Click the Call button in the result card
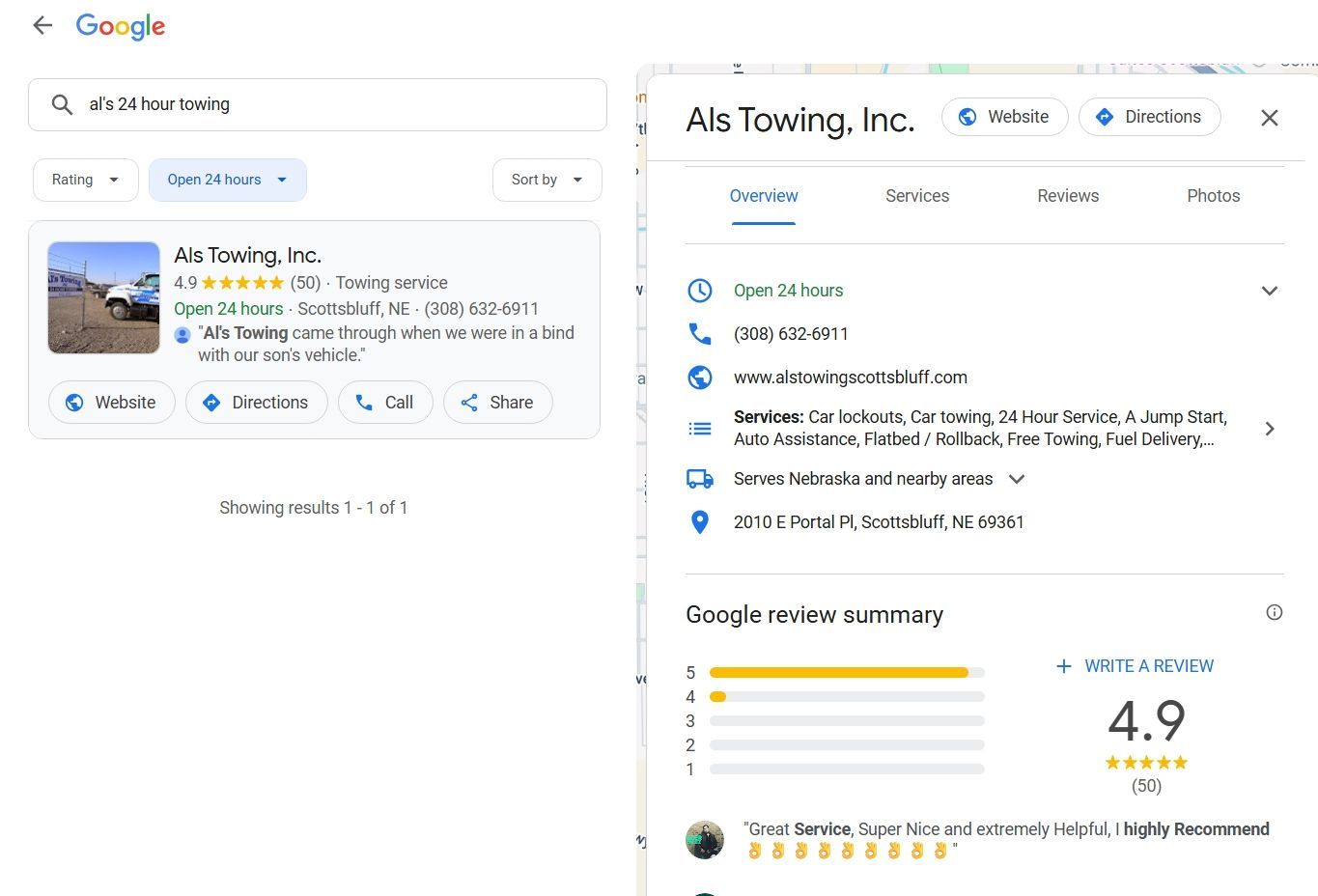The image size is (1318, 896). [x=385, y=403]
